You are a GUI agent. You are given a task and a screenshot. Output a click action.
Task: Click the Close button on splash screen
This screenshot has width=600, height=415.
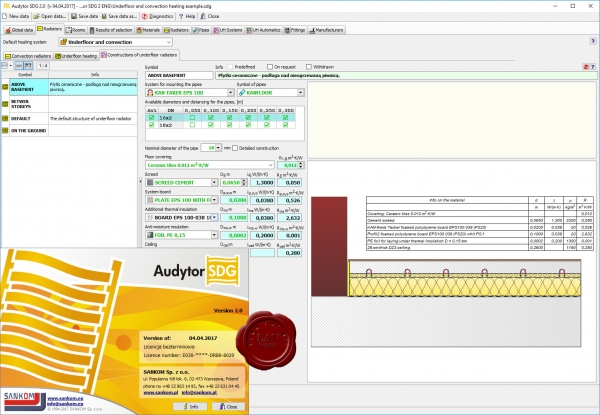[x=228, y=407]
